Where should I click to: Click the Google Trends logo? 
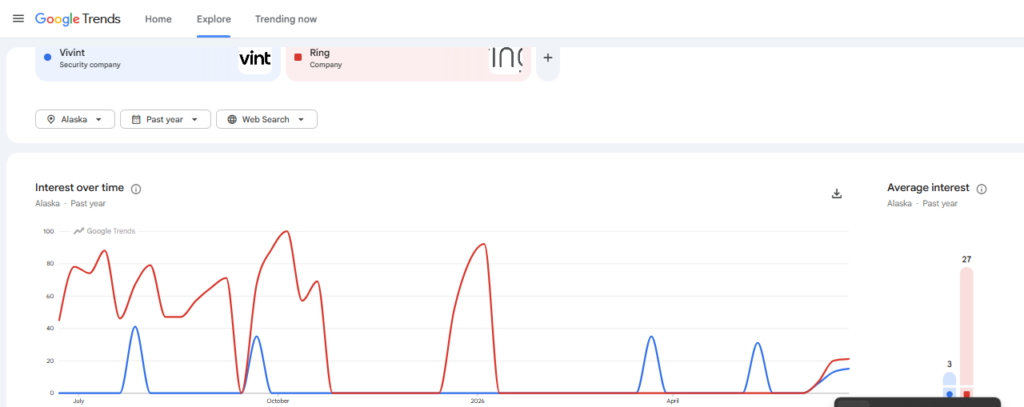(x=78, y=19)
